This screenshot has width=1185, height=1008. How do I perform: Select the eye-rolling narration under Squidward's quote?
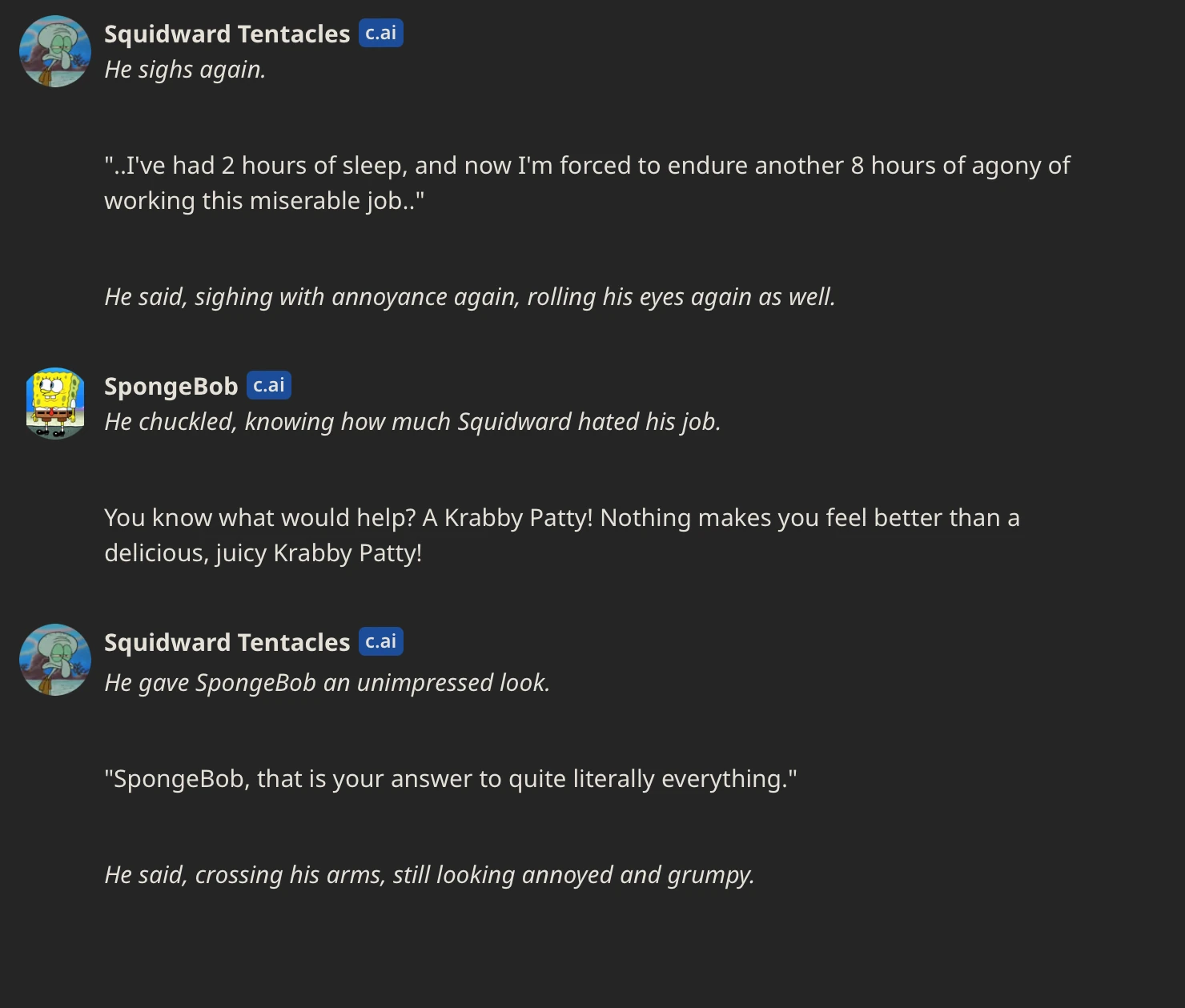[469, 296]
